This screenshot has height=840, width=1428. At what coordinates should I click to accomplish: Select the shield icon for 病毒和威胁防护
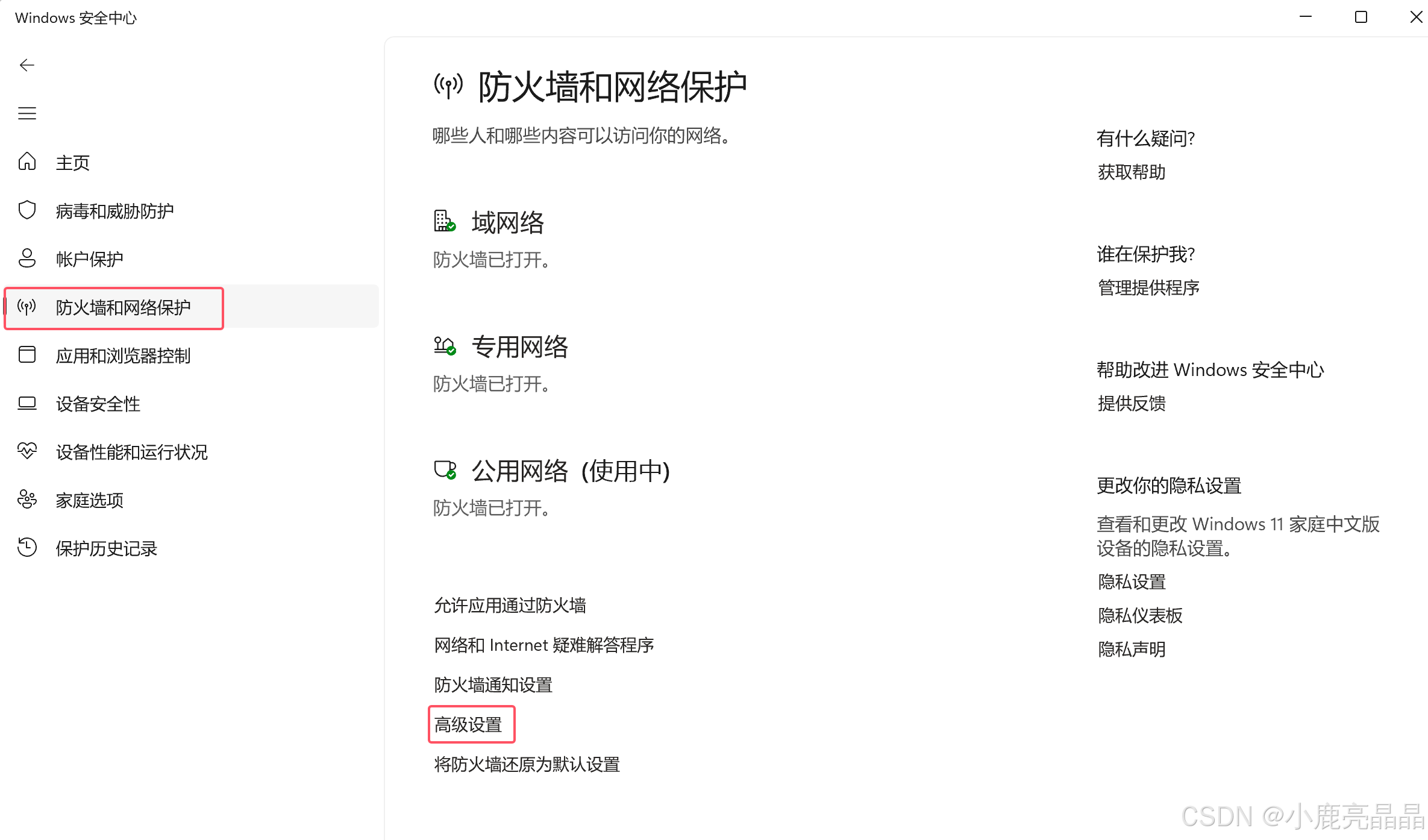pyautogui.click(x=27, y=210)
